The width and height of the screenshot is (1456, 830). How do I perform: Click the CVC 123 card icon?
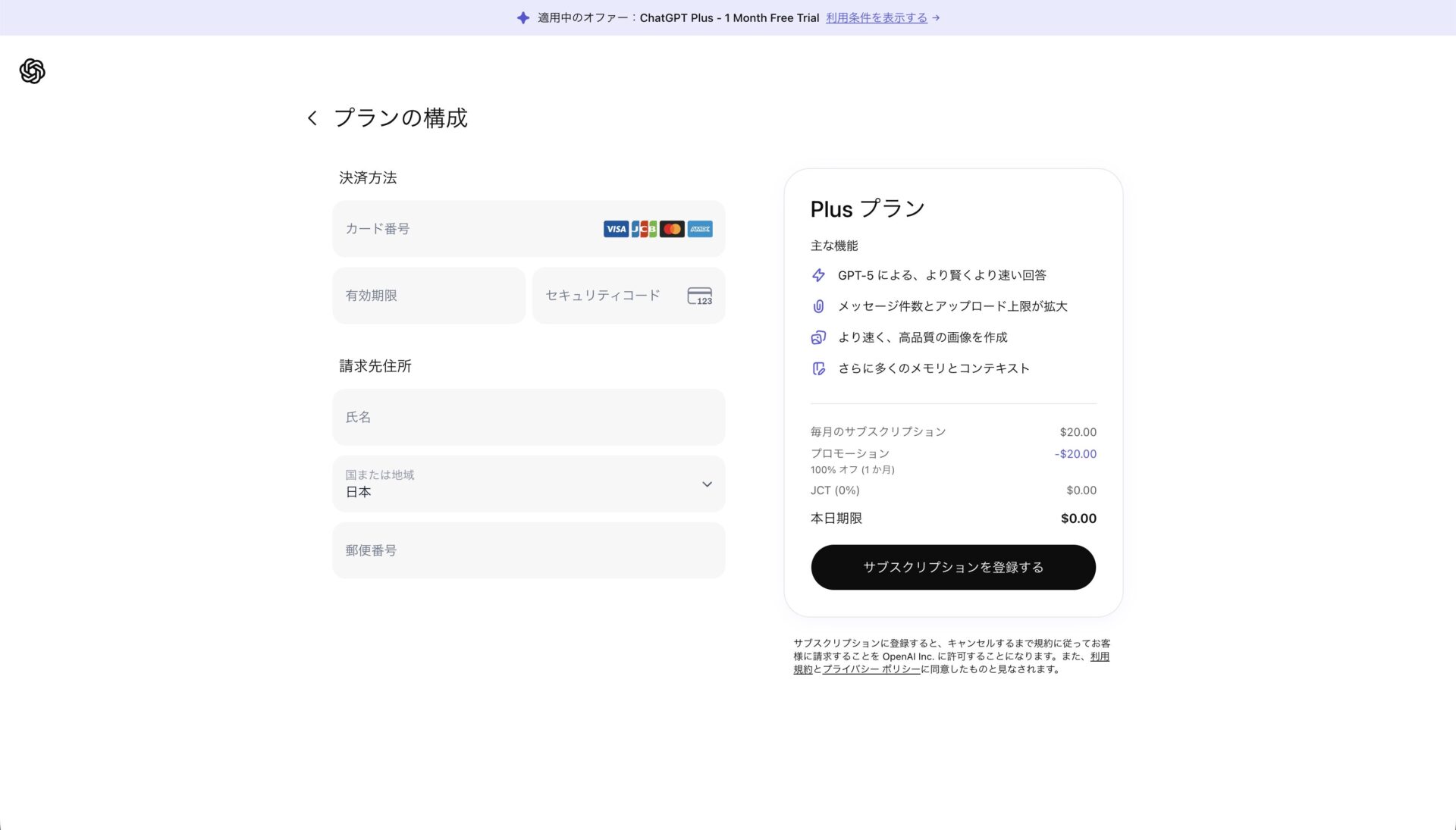(x=699, y=296)
